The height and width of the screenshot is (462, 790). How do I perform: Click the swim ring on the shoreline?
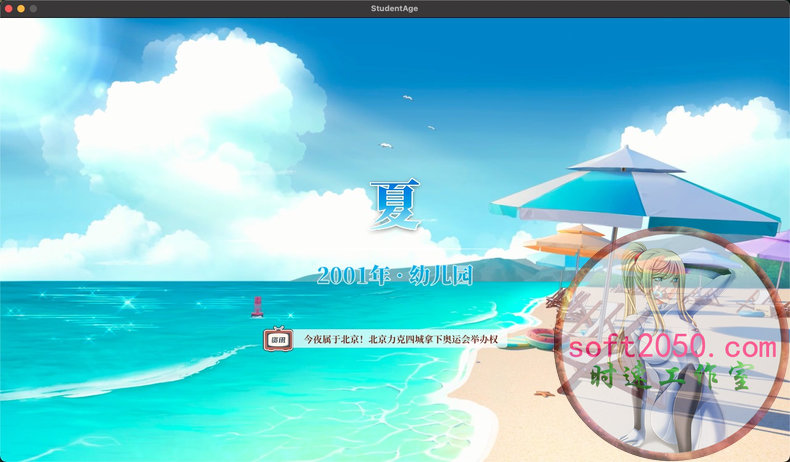click(541, 336)
